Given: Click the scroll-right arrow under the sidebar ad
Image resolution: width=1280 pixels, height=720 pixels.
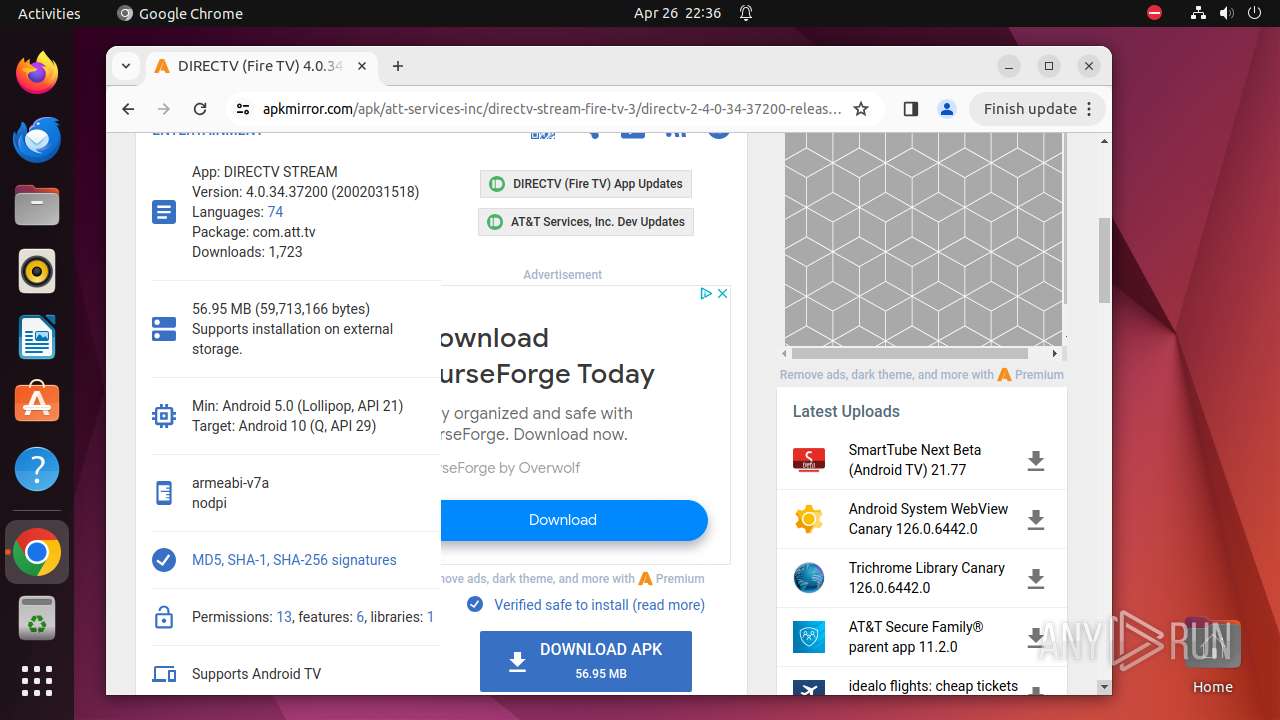Looking at the screenshot, I should (1055, 353).
